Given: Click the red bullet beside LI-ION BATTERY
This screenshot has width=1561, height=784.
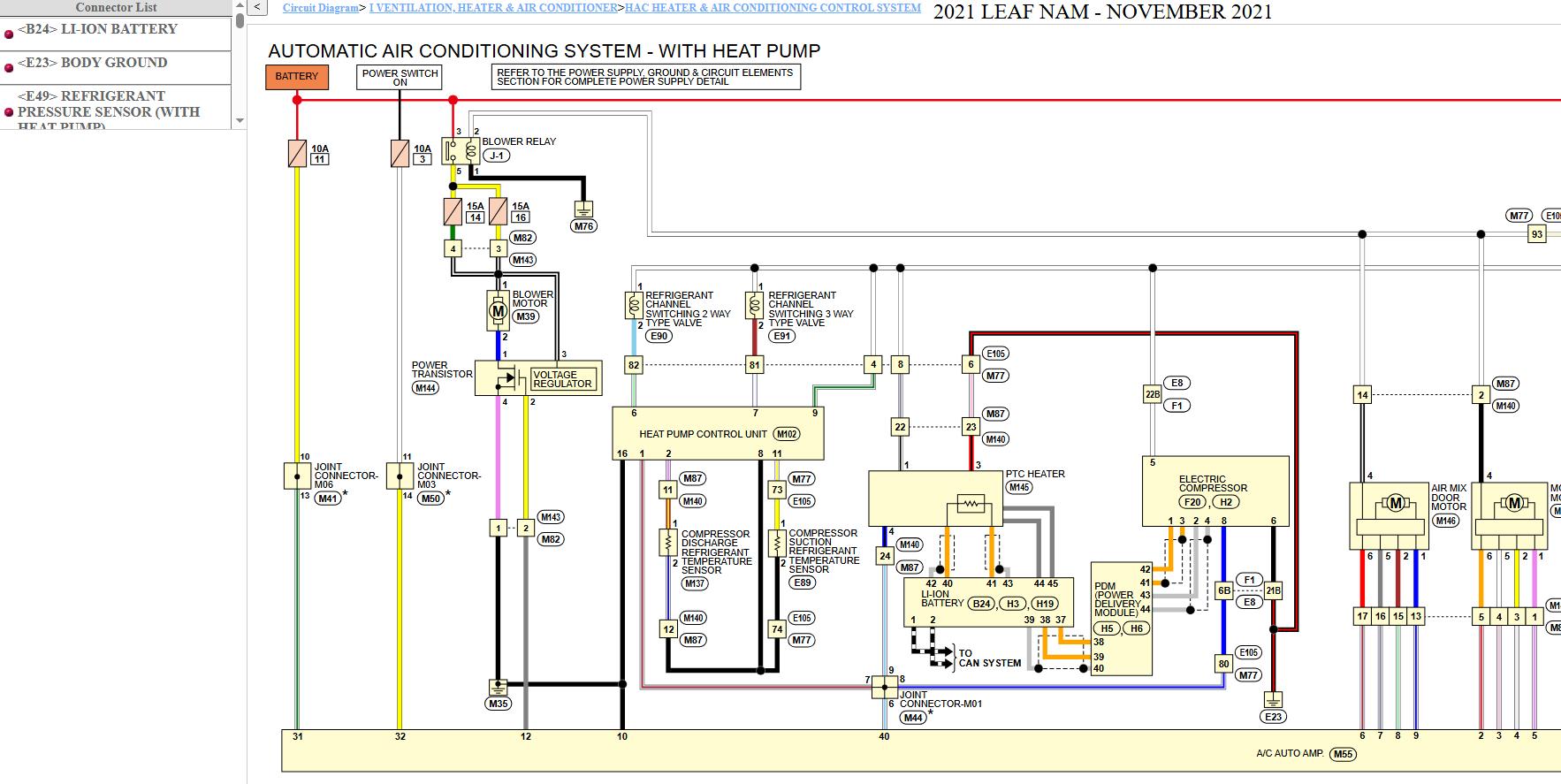Looking at the screenshot, I should coord(9,35).
